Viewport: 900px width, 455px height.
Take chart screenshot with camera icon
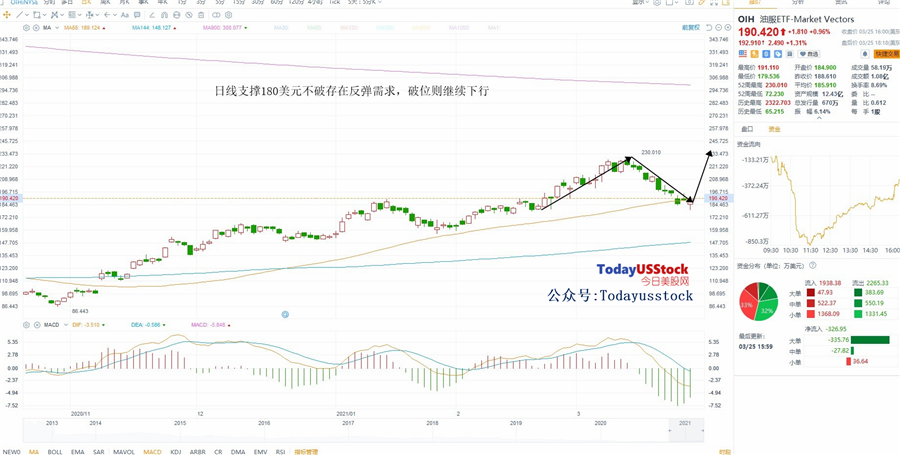pos(689,2)
